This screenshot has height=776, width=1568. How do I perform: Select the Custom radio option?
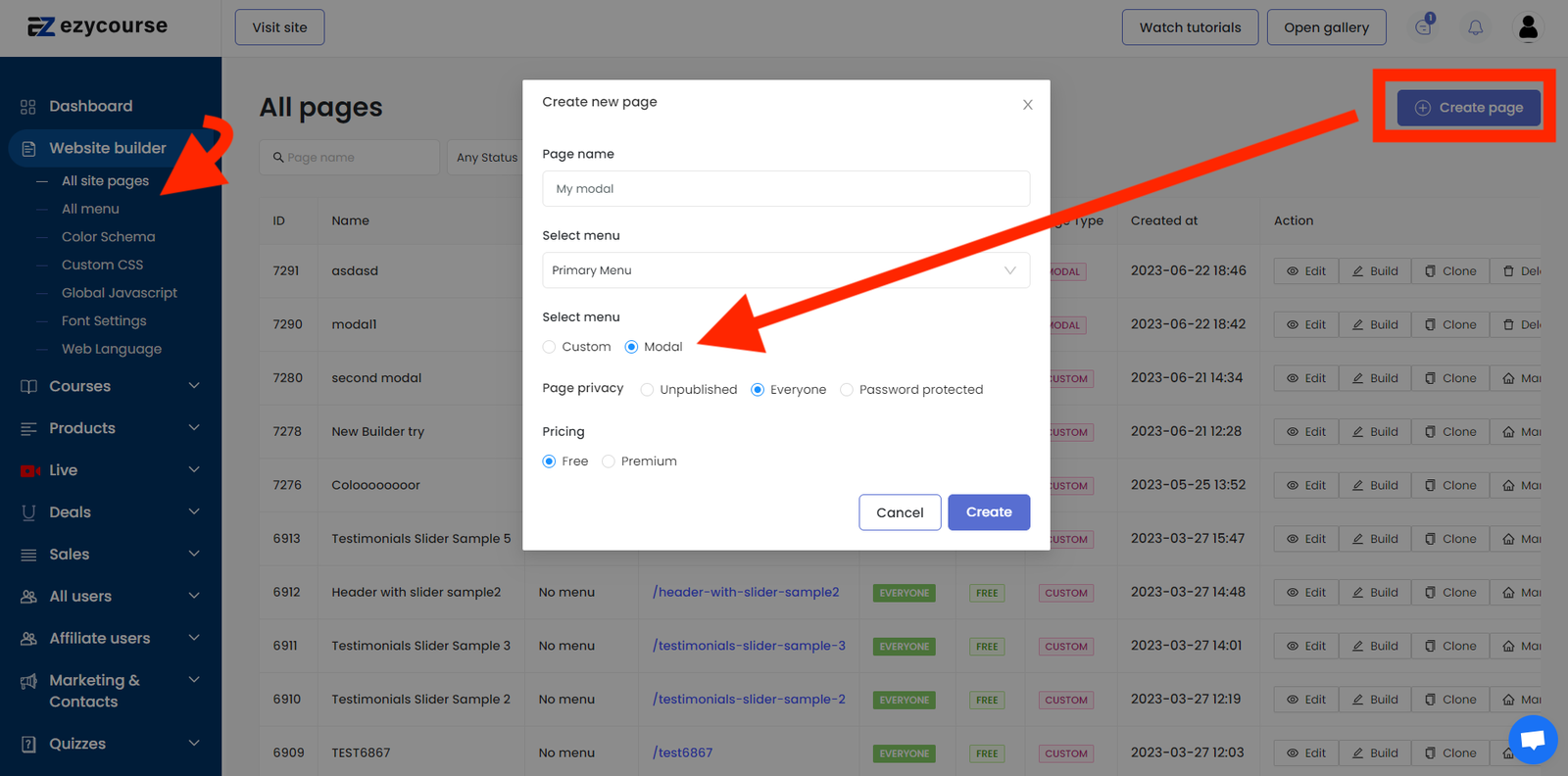tap(550, 347)
